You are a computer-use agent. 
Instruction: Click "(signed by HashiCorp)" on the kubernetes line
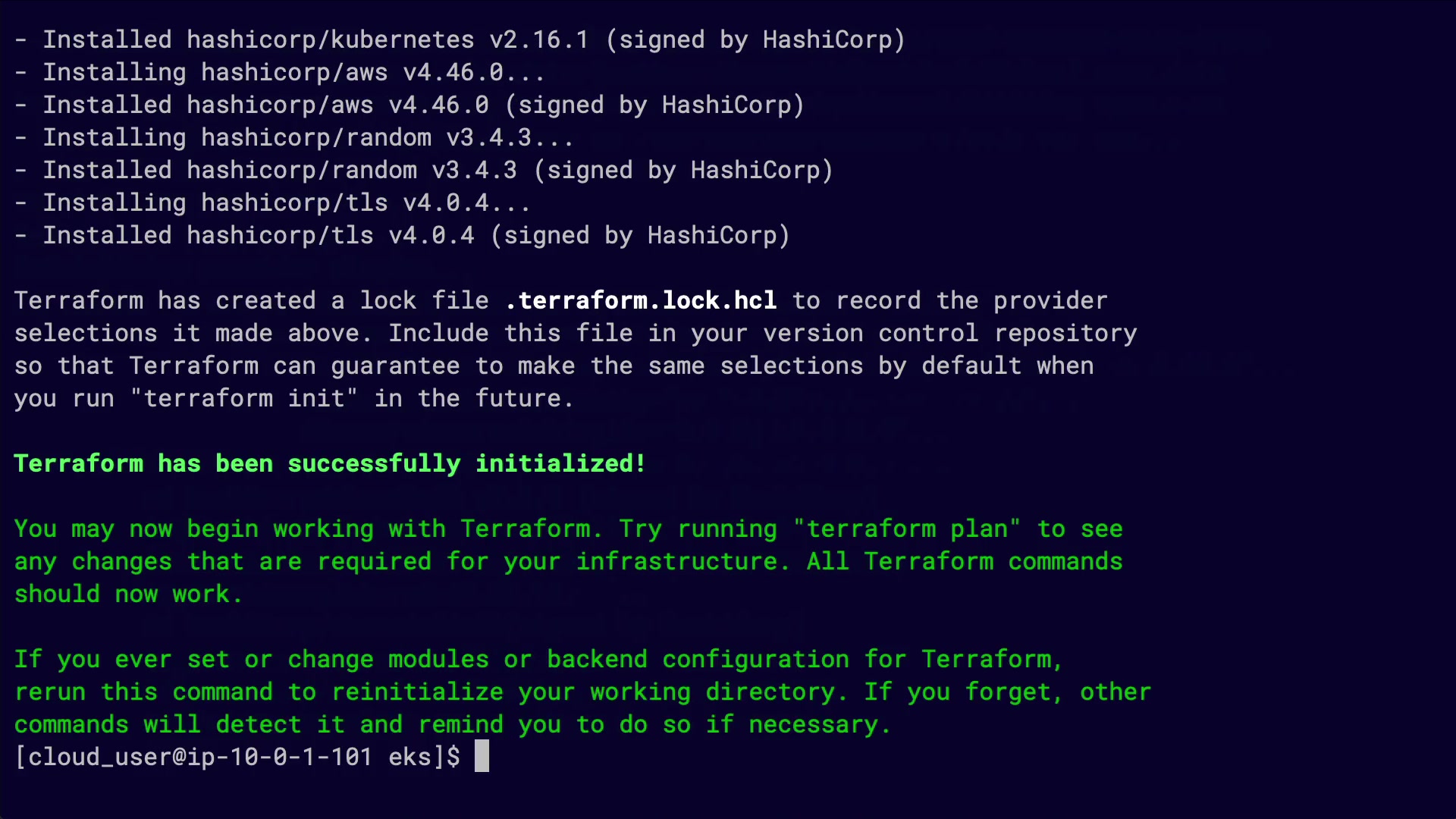click(755, 40)
